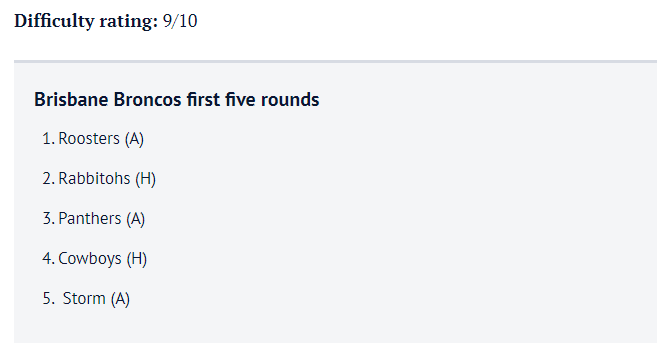Click the (A) marker after Storm
Viewport: 657px width, 364px height.
[x=120, y=299]
